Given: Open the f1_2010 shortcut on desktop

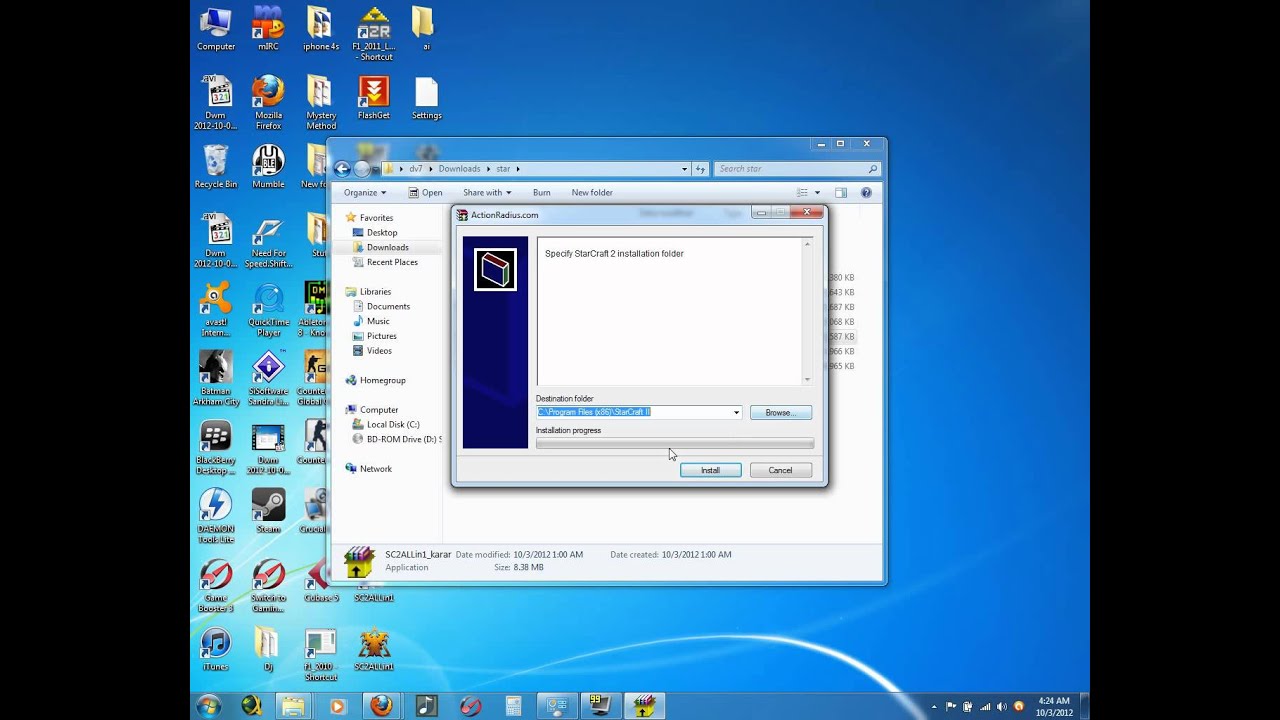Looking at the screenshot, I should point(320,655).
